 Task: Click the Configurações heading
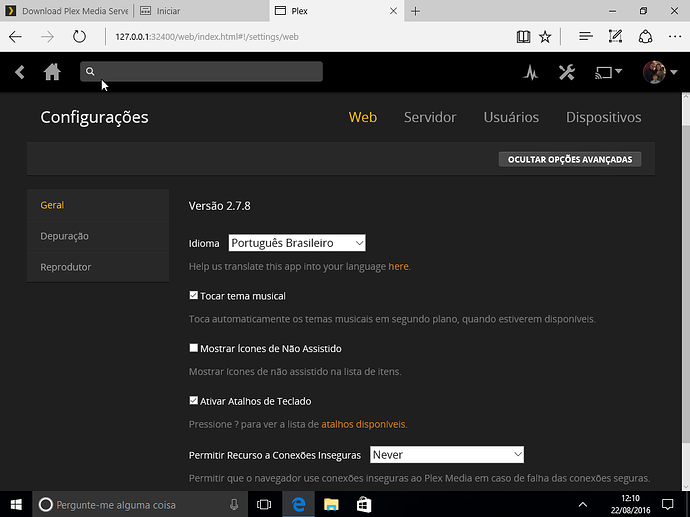[95, 117]
